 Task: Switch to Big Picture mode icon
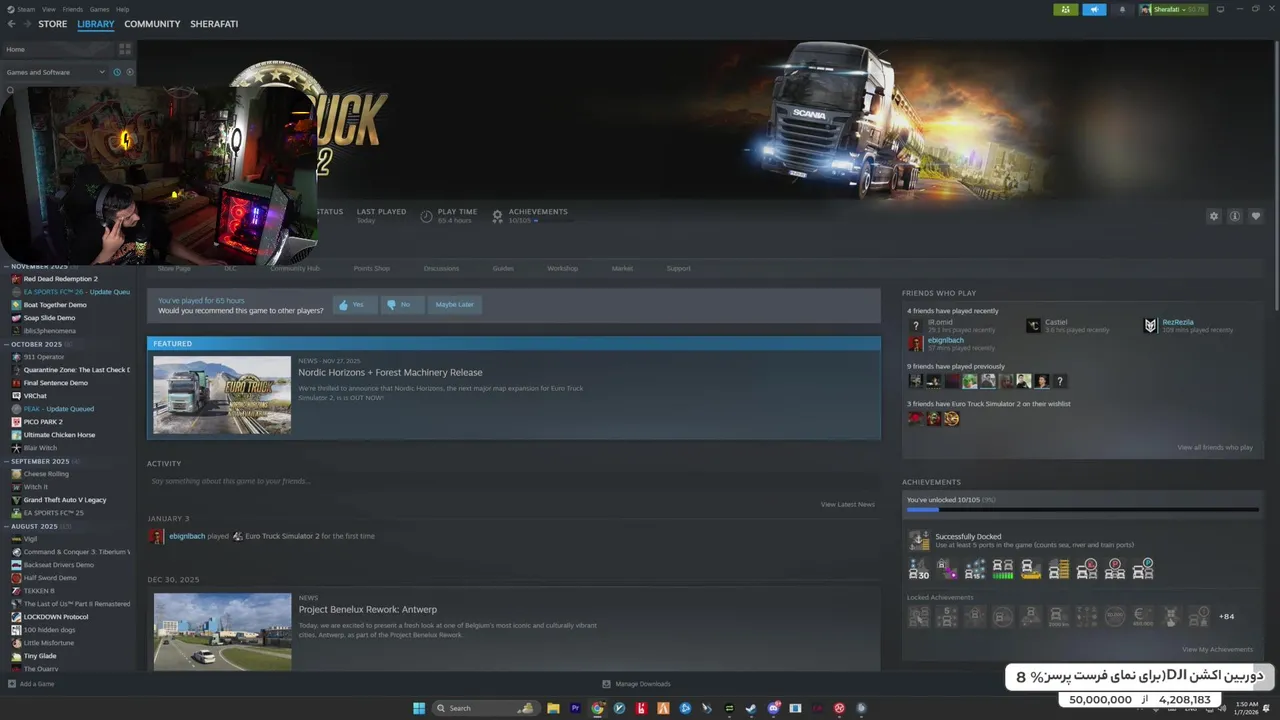(1220, 9)
